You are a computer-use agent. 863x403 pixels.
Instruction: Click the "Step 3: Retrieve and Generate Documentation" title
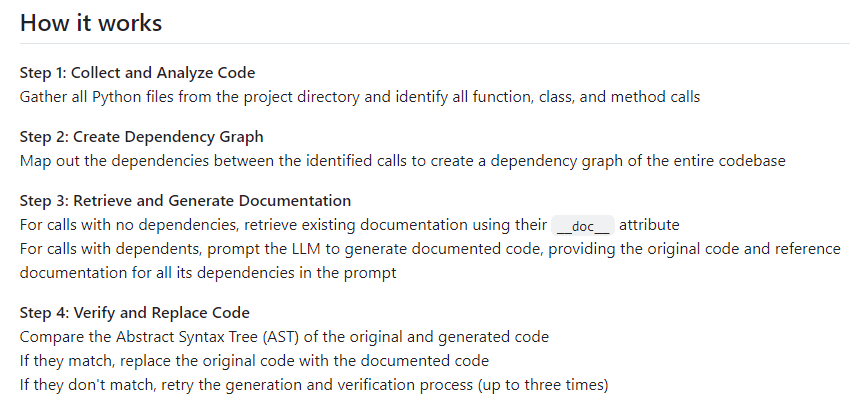tap(185, 200)
